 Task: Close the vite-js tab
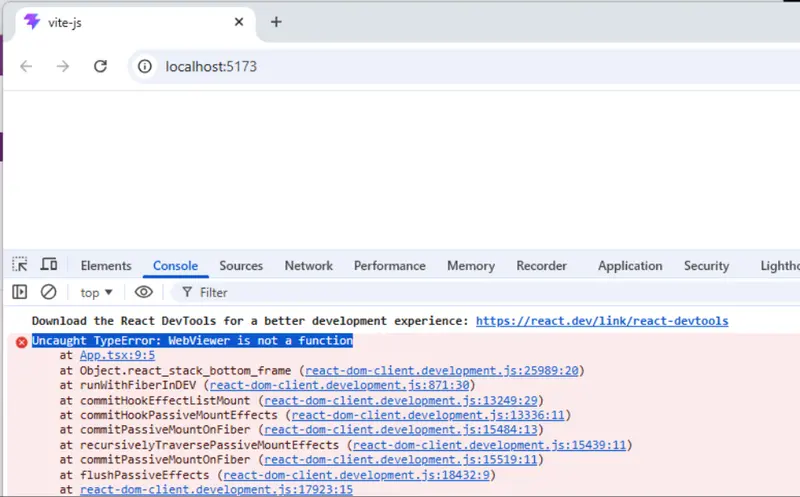click(x=239, y=22)
